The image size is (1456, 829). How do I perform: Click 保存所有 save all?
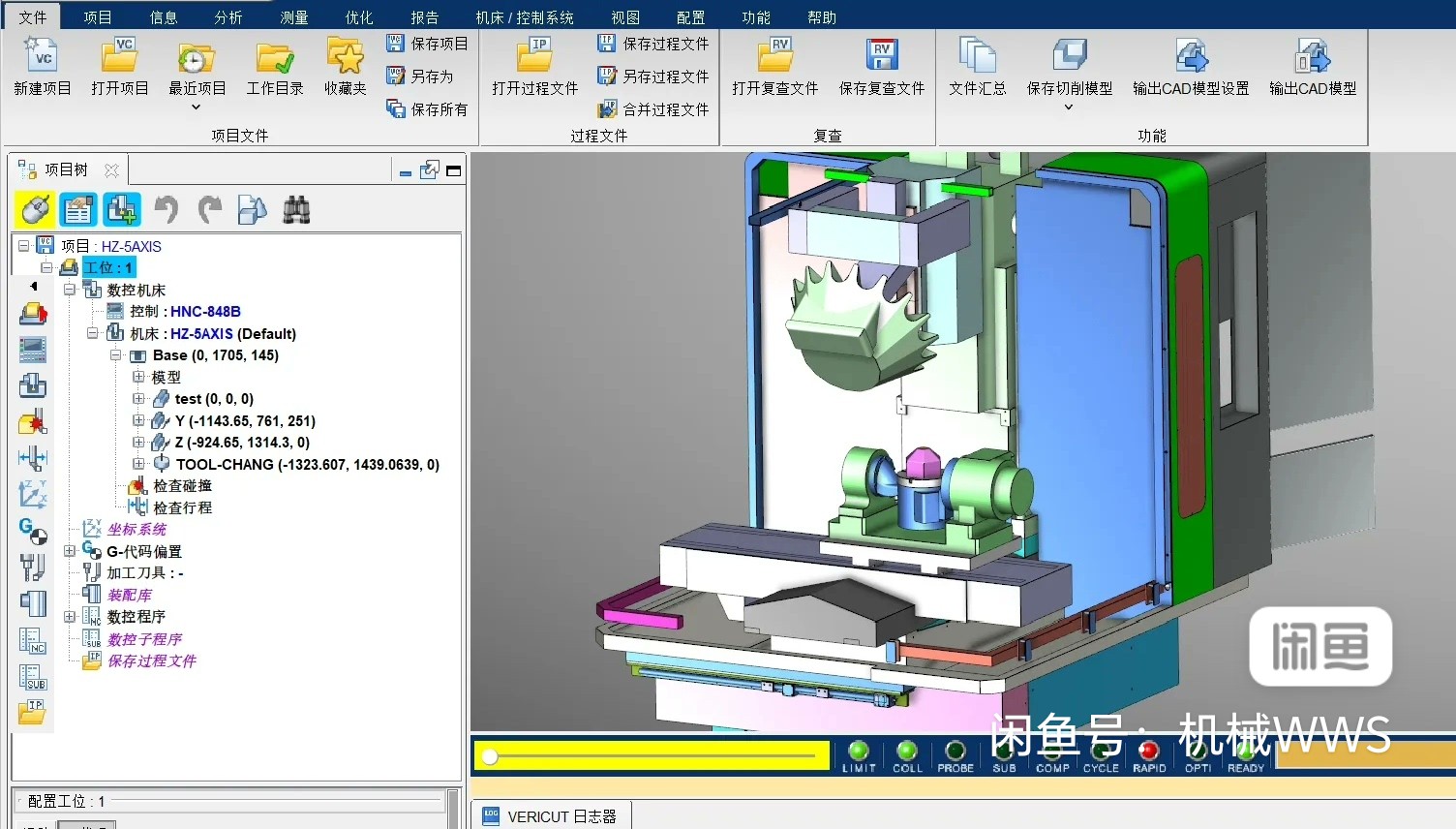427,109
